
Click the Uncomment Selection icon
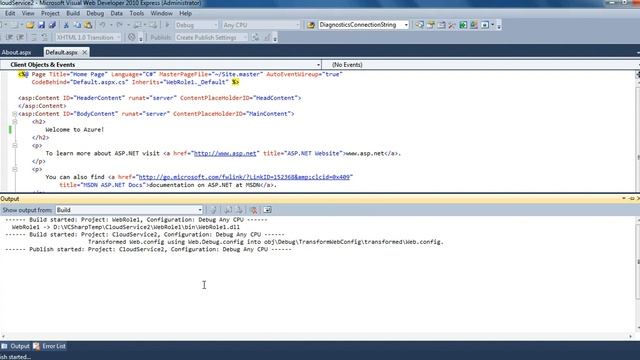pos(44,38)
